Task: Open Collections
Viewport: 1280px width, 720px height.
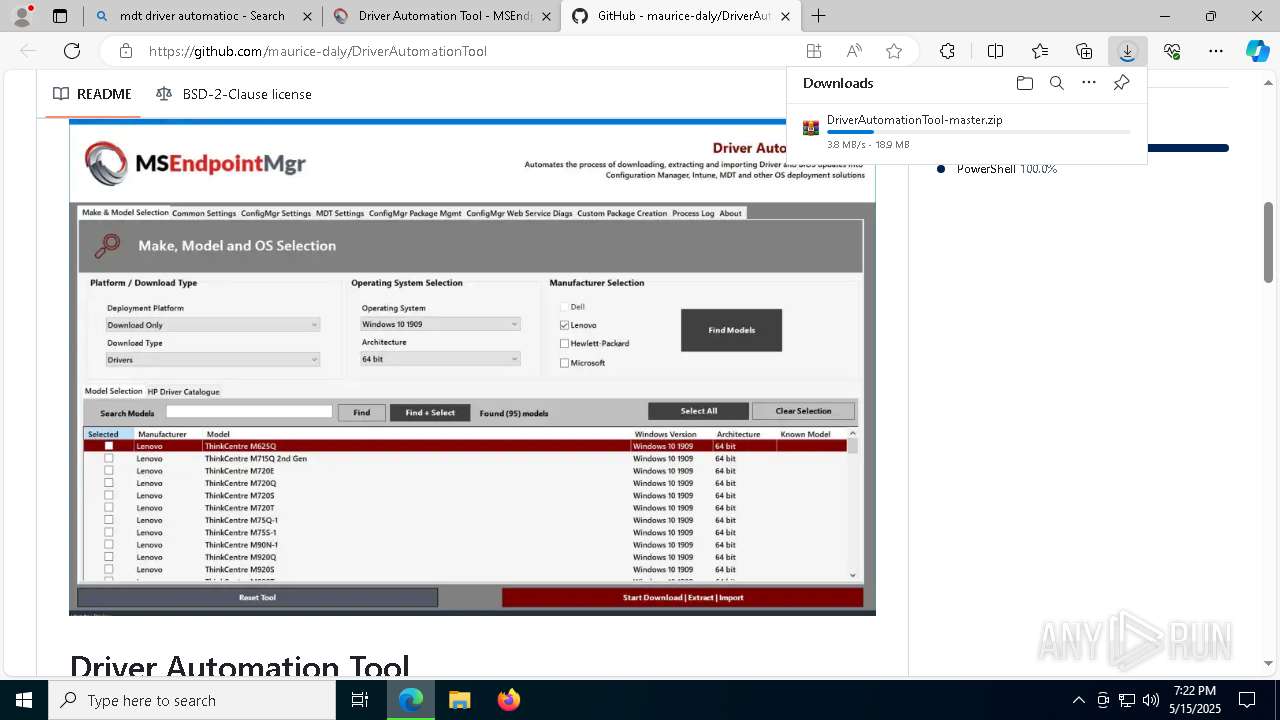Action: 1084,51
